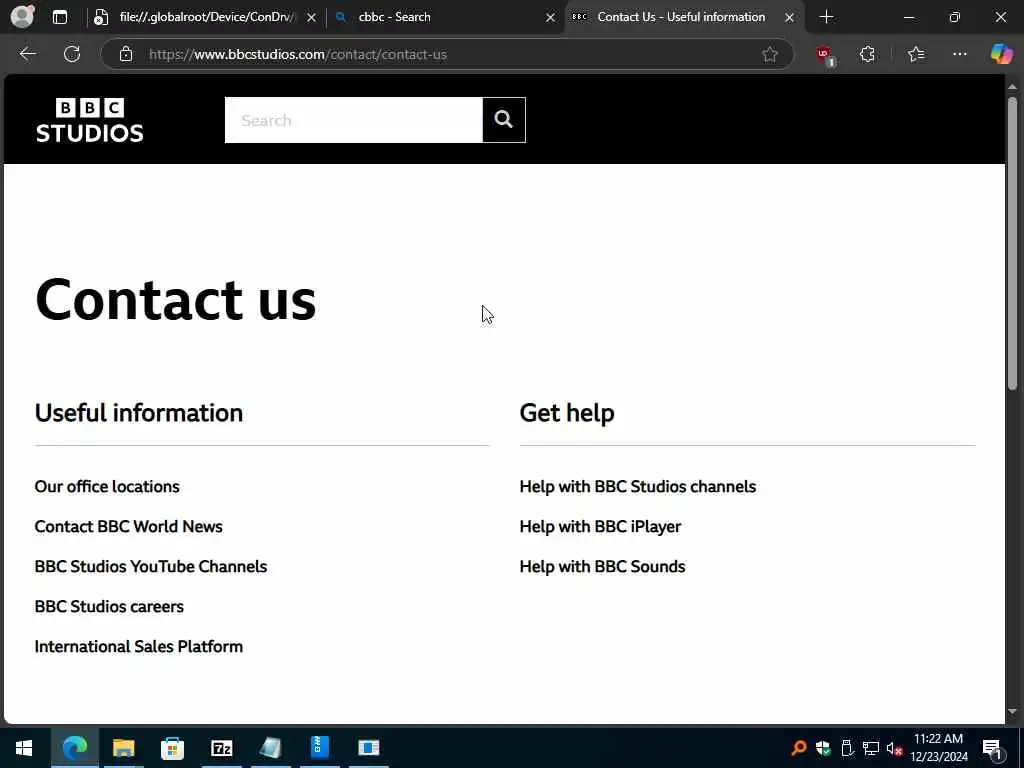Open the Help with BBC Sounds link
The height and width of the screenshot is (768, 1024).
[603, 566]
